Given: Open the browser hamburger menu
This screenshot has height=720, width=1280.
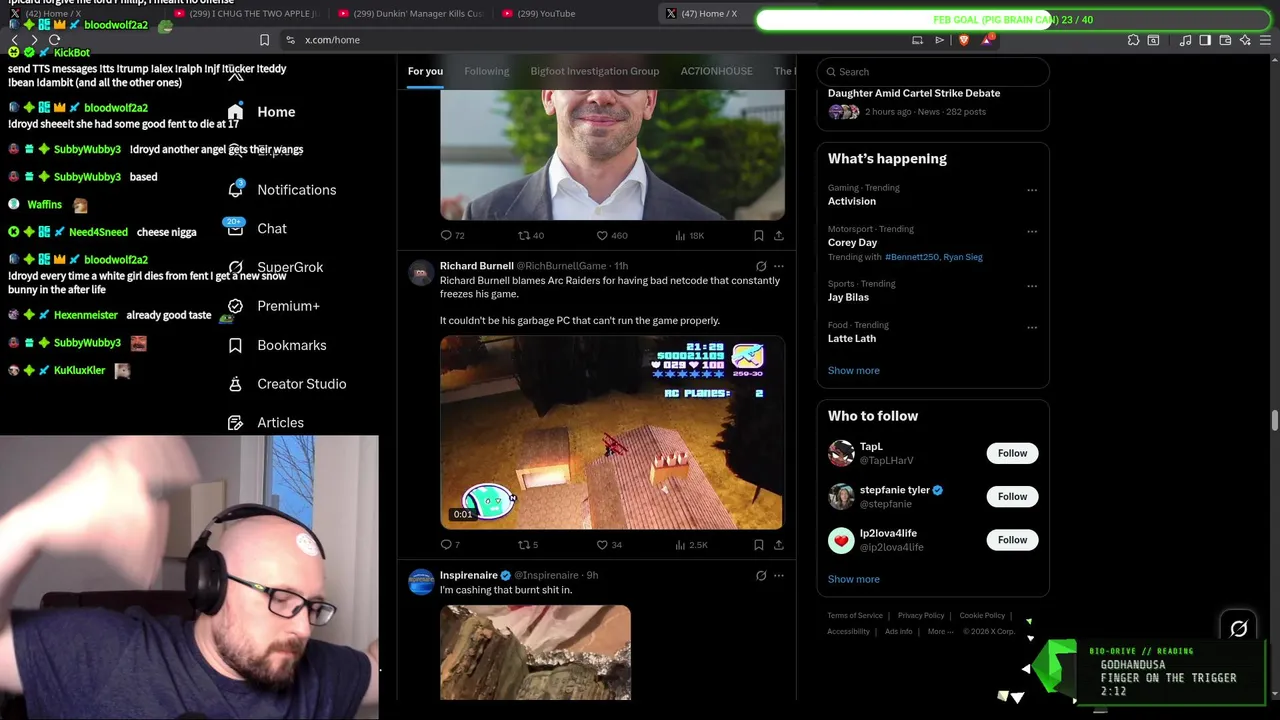Looking at the screenshot, I should [x=1266, y=40].
